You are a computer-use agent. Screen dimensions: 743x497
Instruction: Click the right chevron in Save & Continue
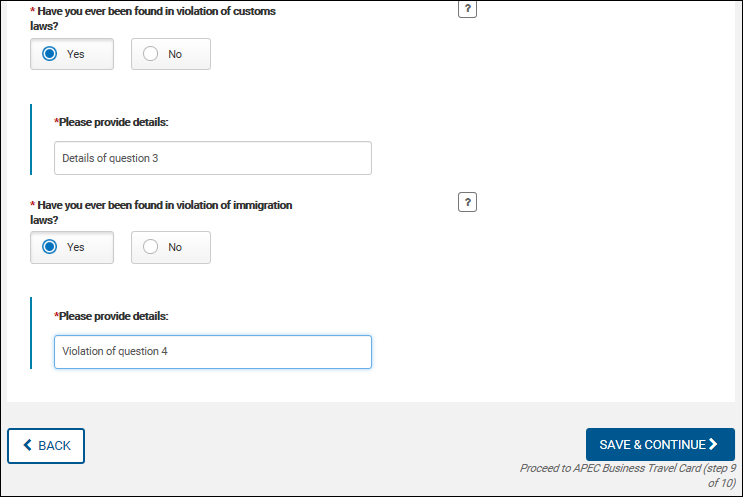[713, 444]
